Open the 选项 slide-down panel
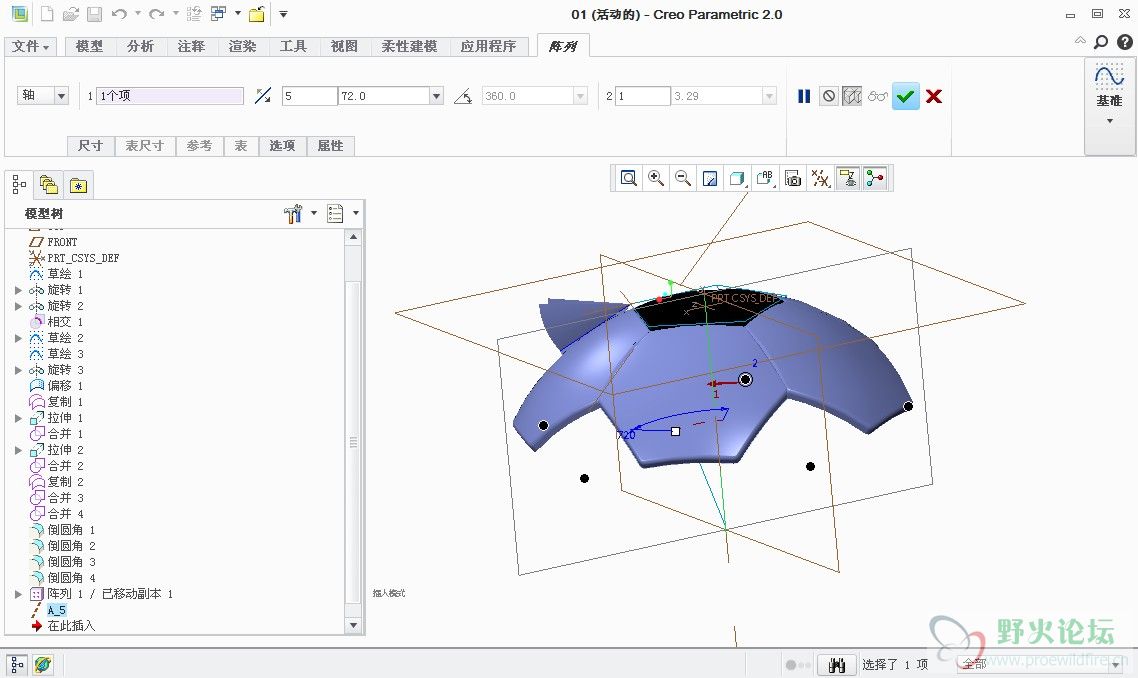This screenshot has width=1138, height=678. point(282,146)
